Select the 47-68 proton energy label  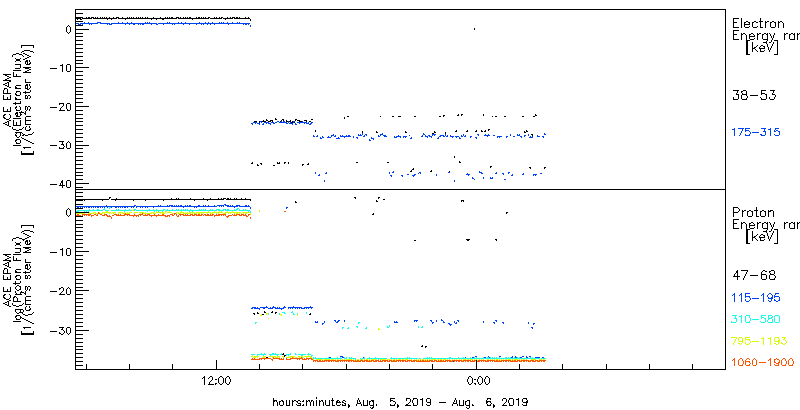point(754,276)
